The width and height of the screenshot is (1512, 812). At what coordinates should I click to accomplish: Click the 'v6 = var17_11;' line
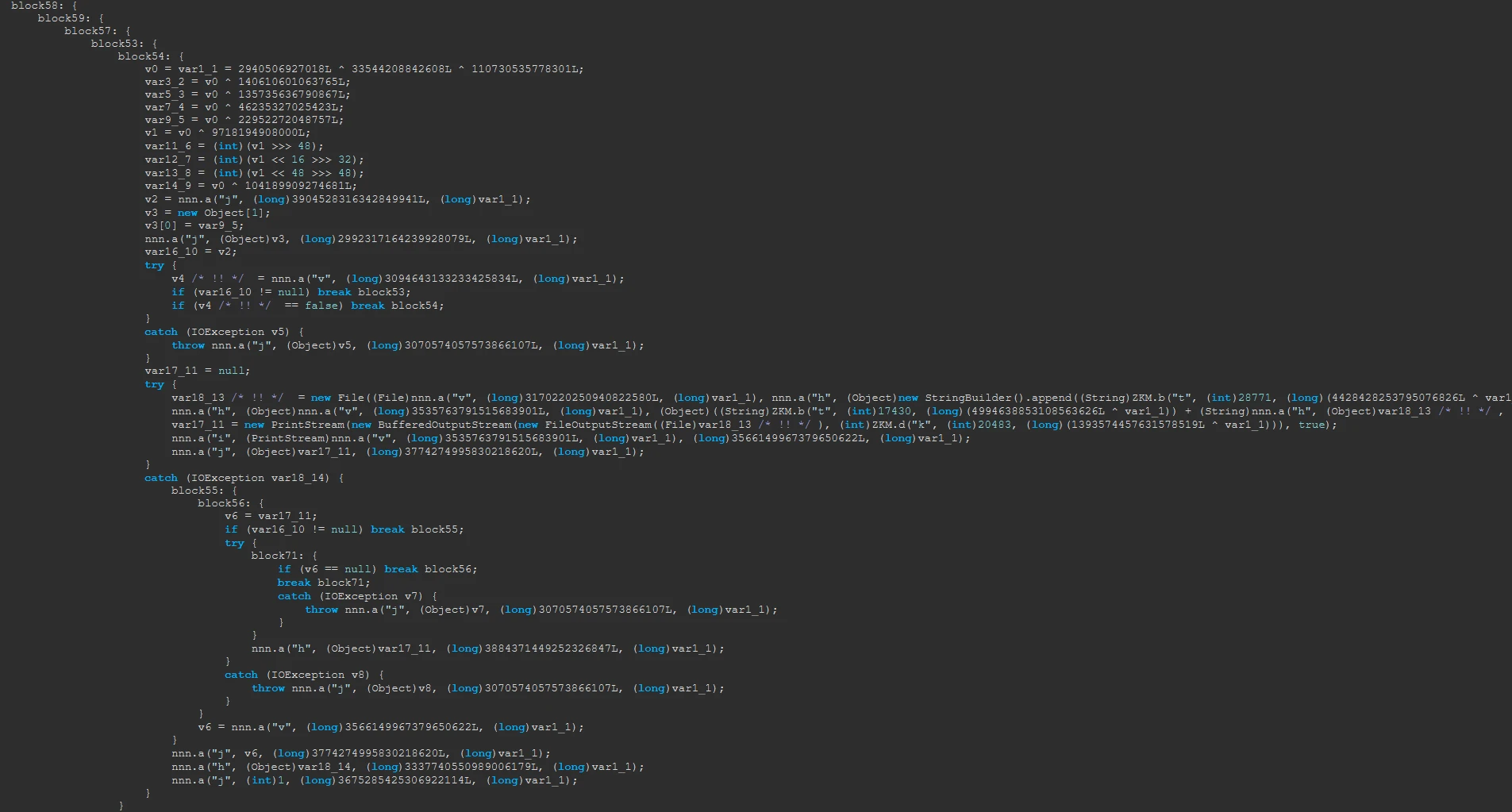pyautogui.click(x=271, y=516)
